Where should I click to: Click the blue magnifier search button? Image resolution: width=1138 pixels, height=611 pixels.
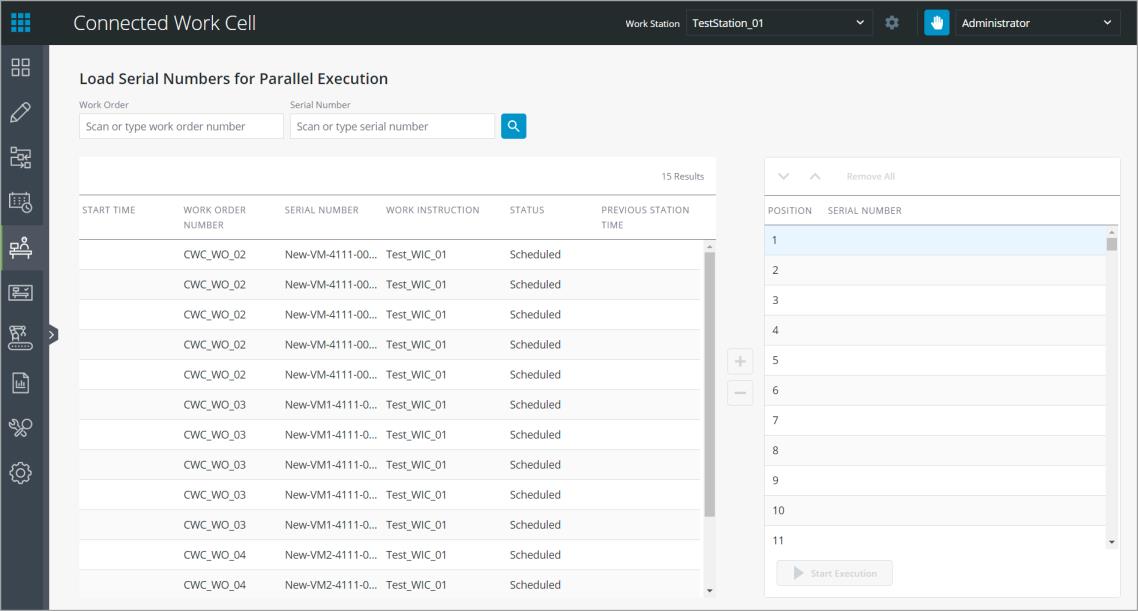click(513, 126)
